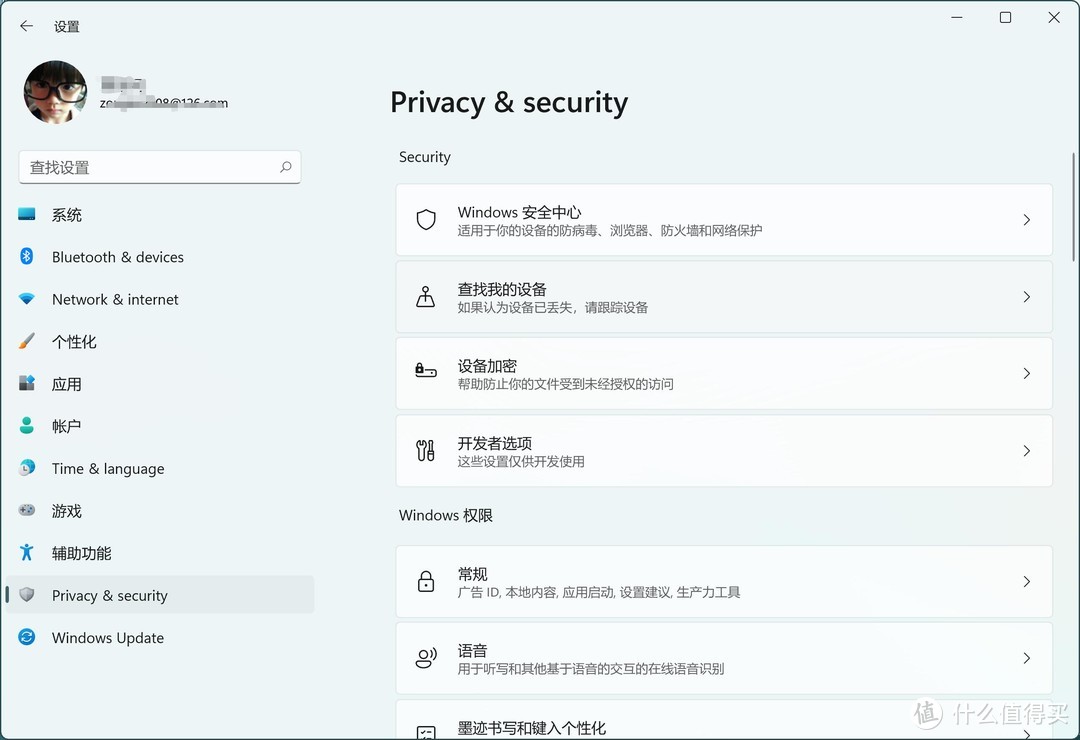Click the 应用 apps icon
The height and width of the screenshot is (740, 1080).
click(x=26, y=383)
